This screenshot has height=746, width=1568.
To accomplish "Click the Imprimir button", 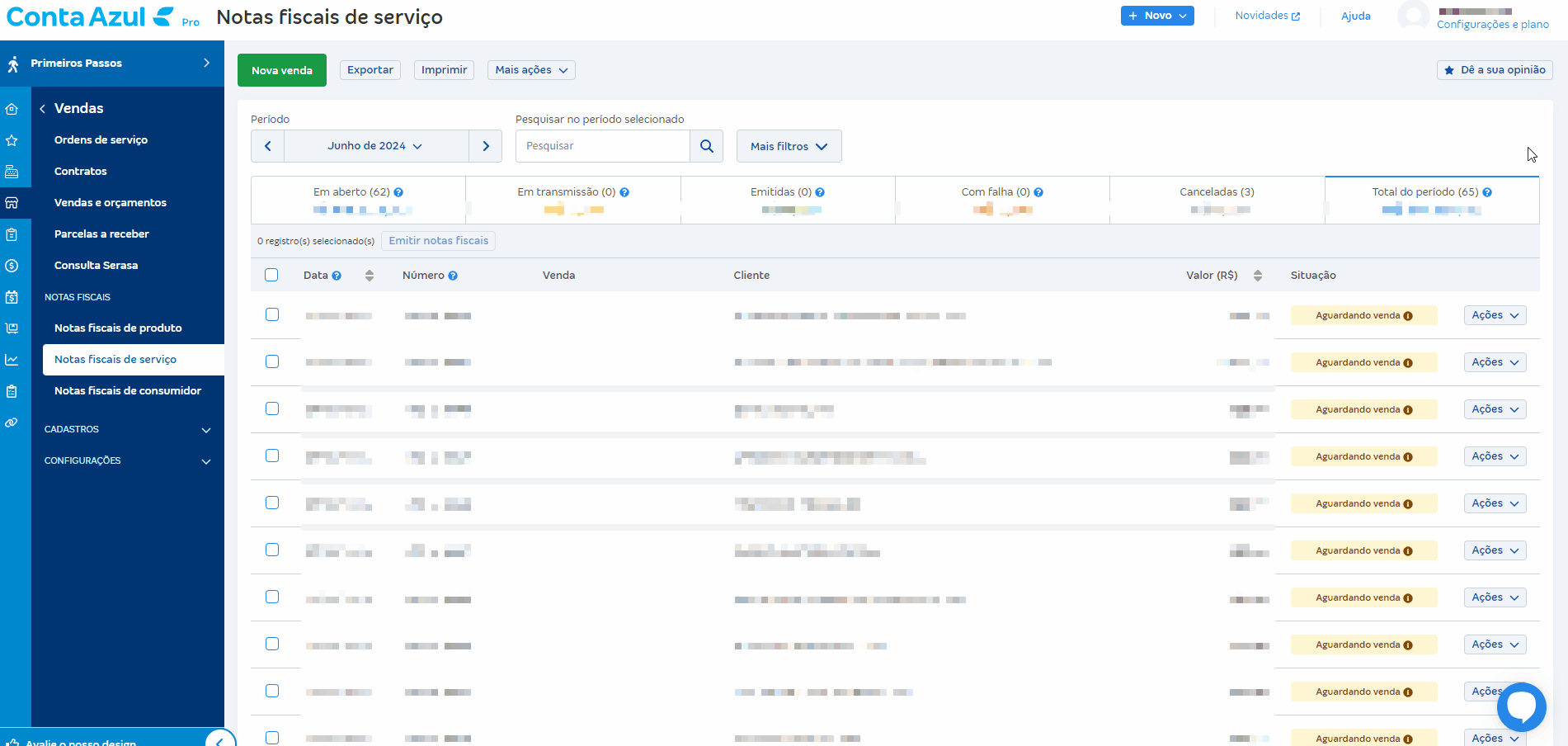I will [x=444, y=70].
